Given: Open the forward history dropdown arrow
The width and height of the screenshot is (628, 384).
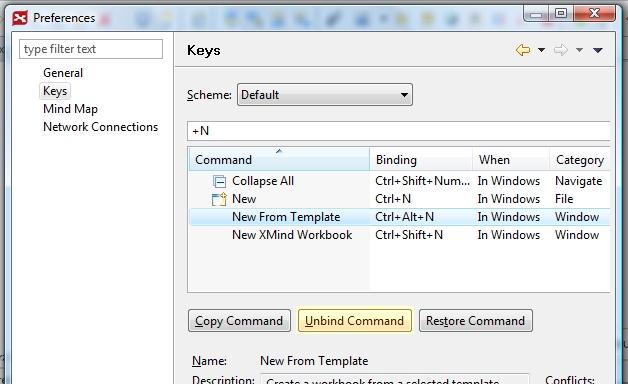Looking at the screenshot, I should [579, 50].
